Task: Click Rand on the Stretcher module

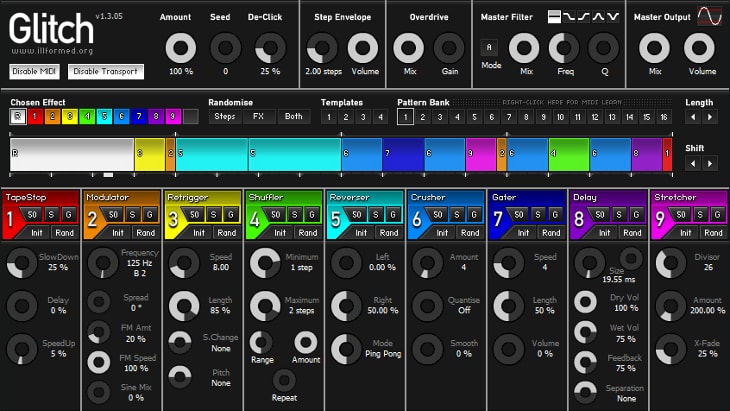Action: 713,233
